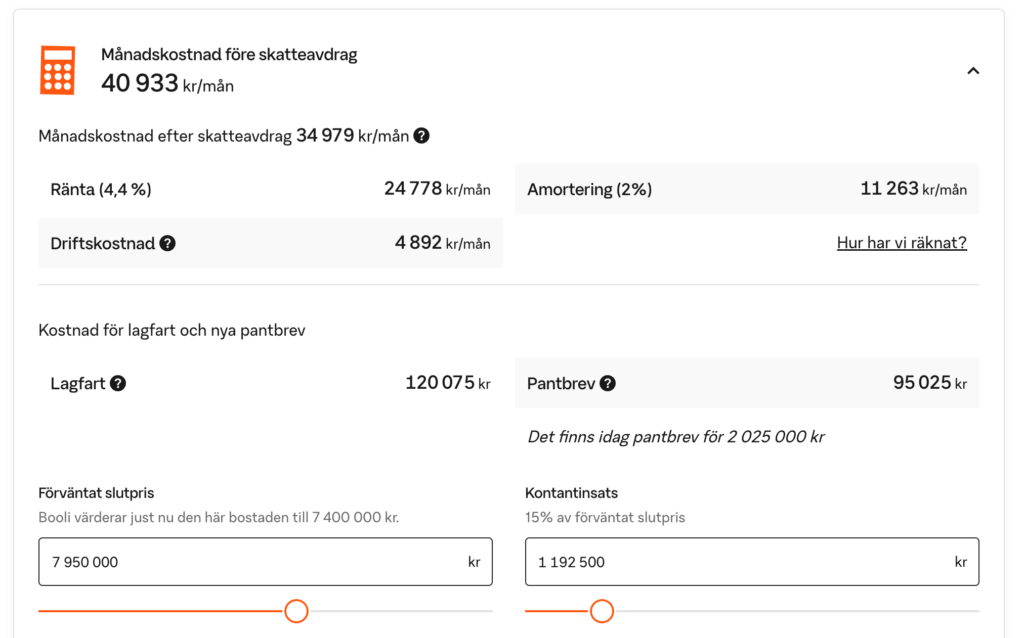Click the orange calculator icon
Viewport: 1024px width, 638px height.
[x=57, y=70]
